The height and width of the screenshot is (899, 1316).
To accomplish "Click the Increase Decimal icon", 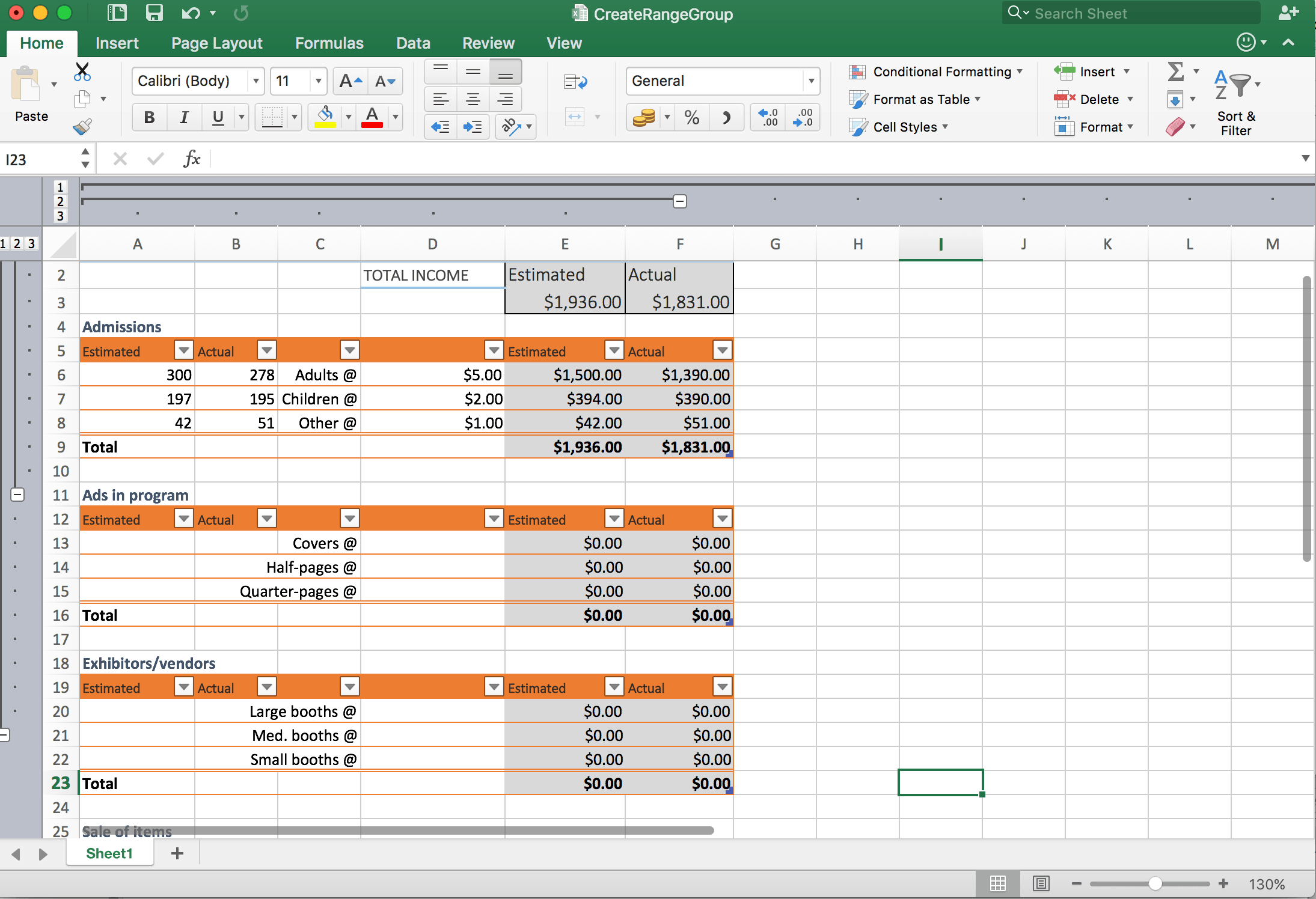I will (768, 117).
